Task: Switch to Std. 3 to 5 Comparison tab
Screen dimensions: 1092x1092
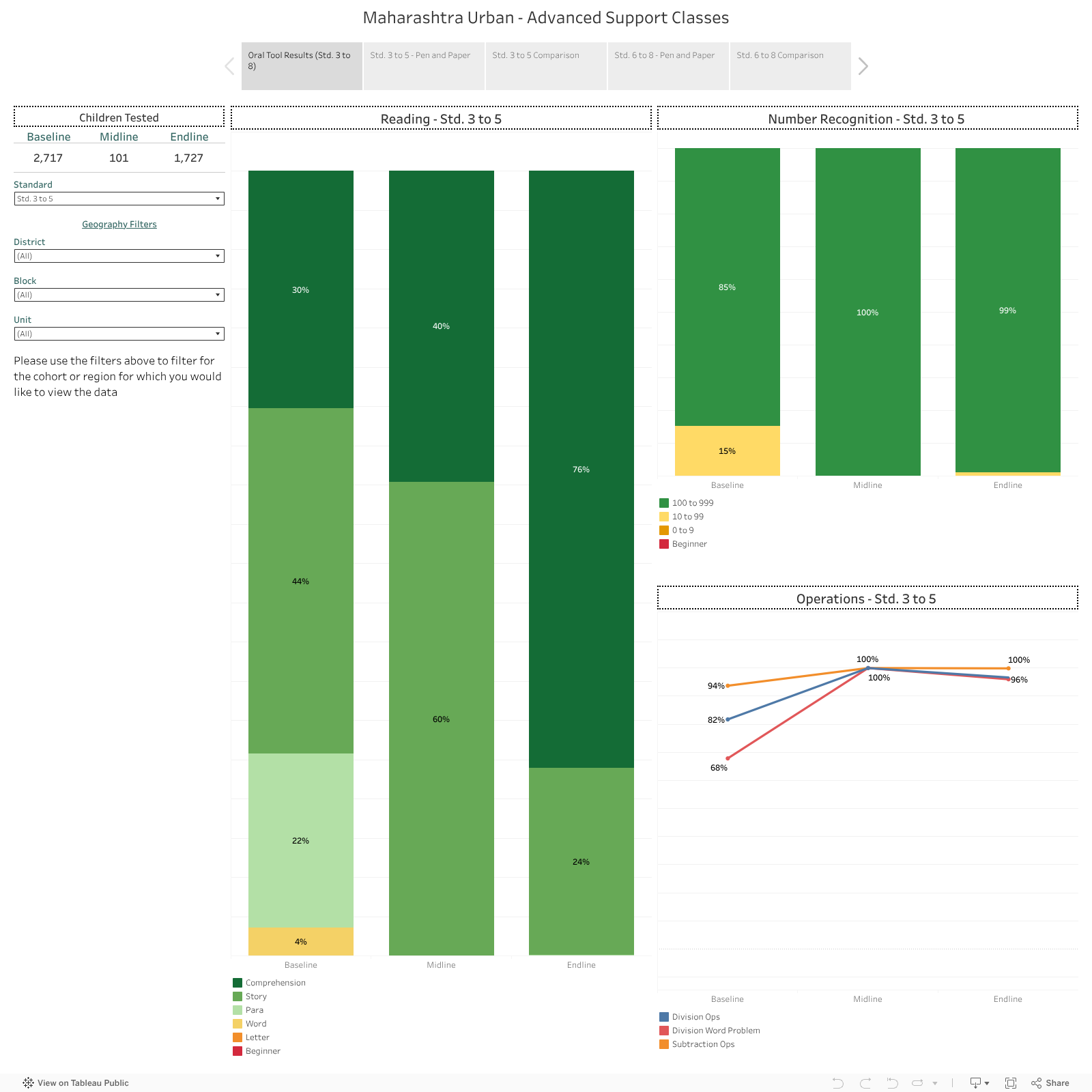Action: click(x=546, y=66)
